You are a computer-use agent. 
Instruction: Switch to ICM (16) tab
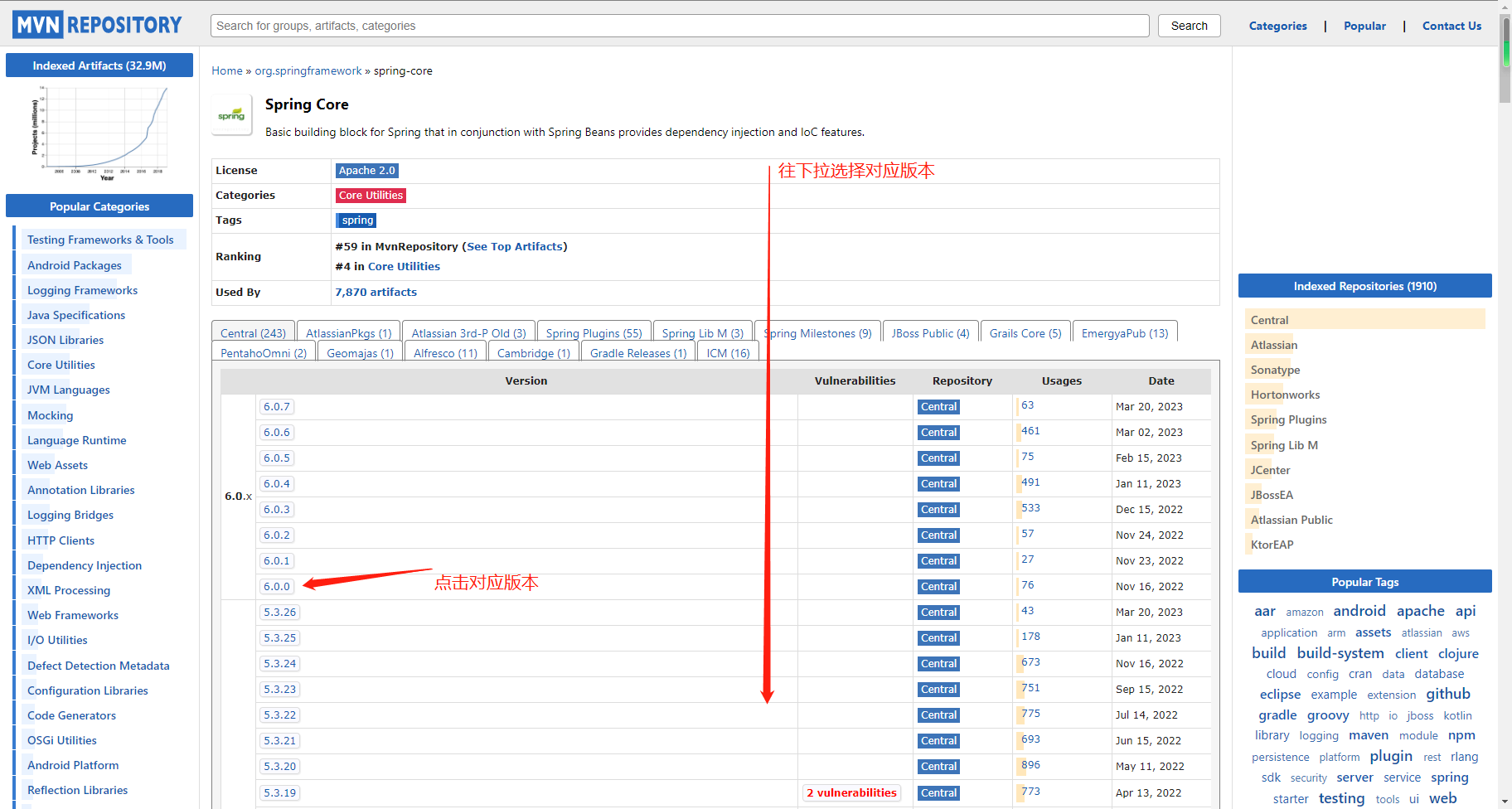pyautogui.click(x=728, y=352)
